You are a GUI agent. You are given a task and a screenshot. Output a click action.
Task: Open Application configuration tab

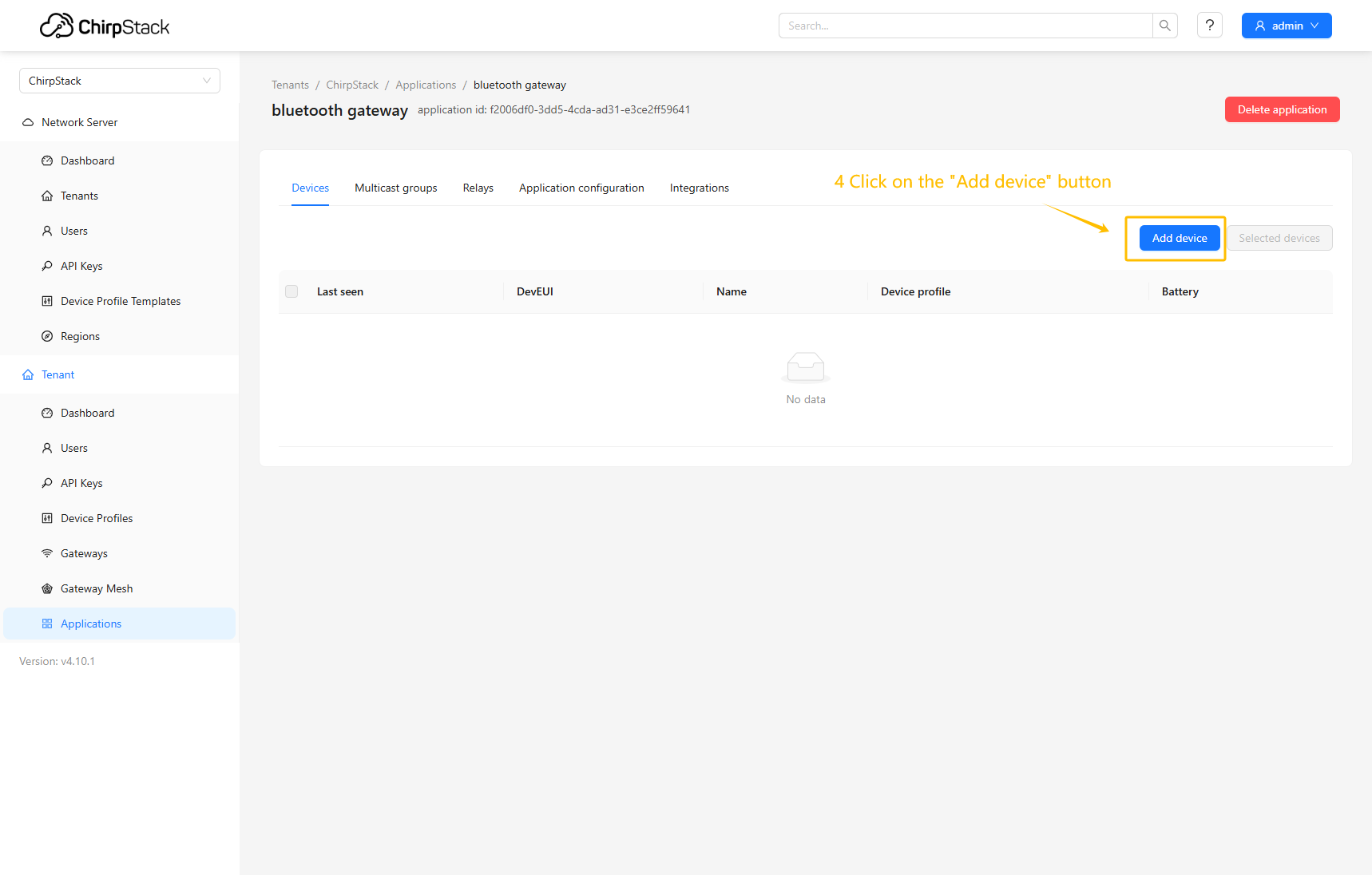tap(581, 188)
